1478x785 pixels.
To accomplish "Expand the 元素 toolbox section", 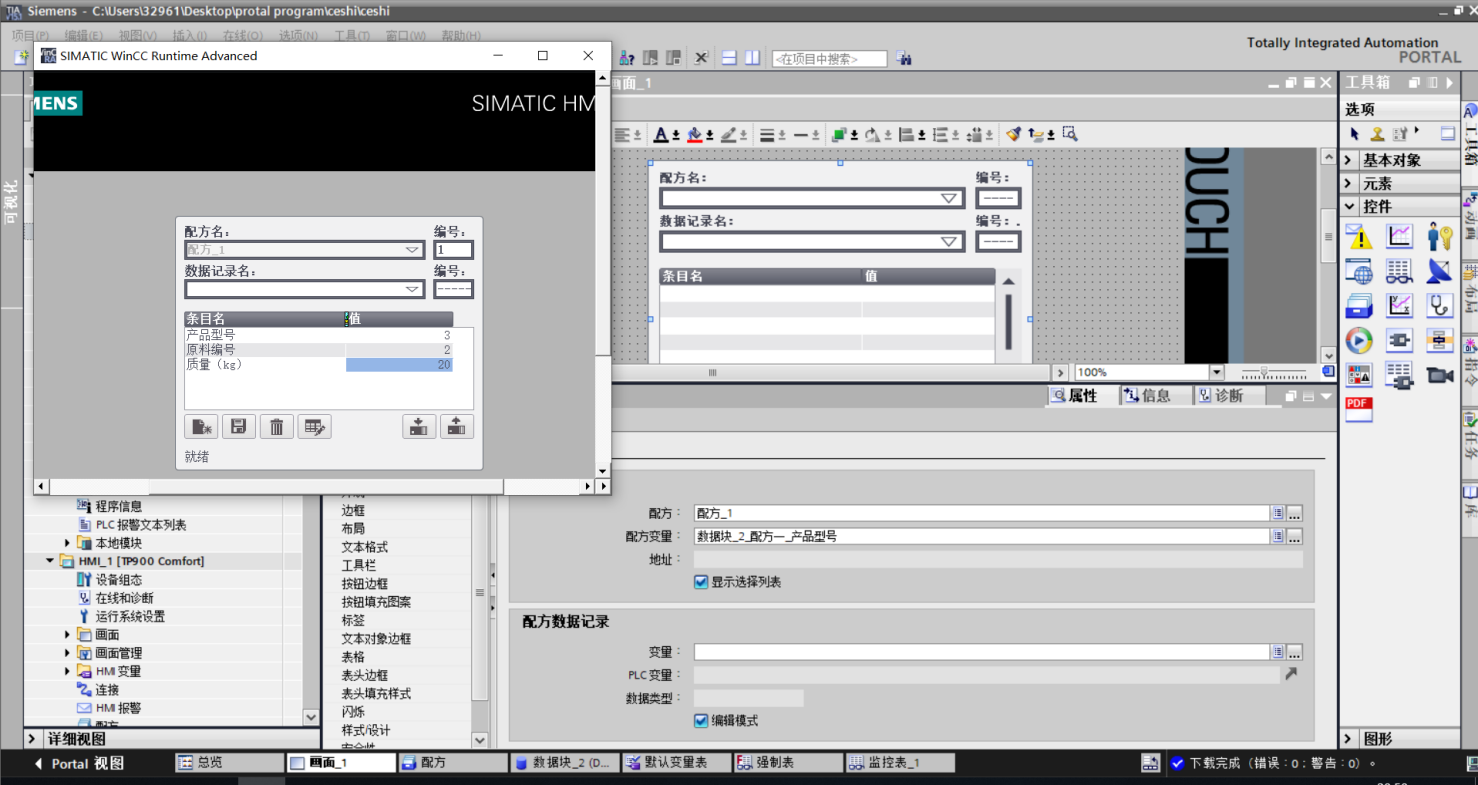I will tap(1349, 183).
